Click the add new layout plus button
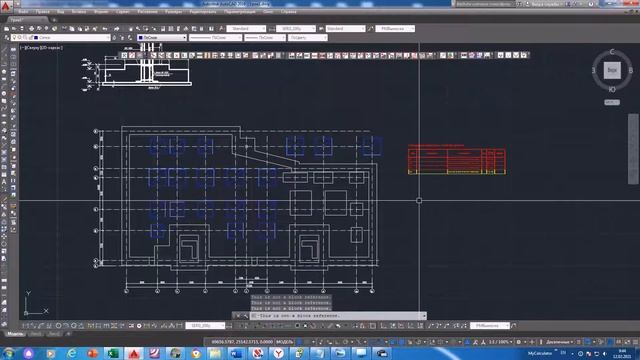 coord(68,334)
